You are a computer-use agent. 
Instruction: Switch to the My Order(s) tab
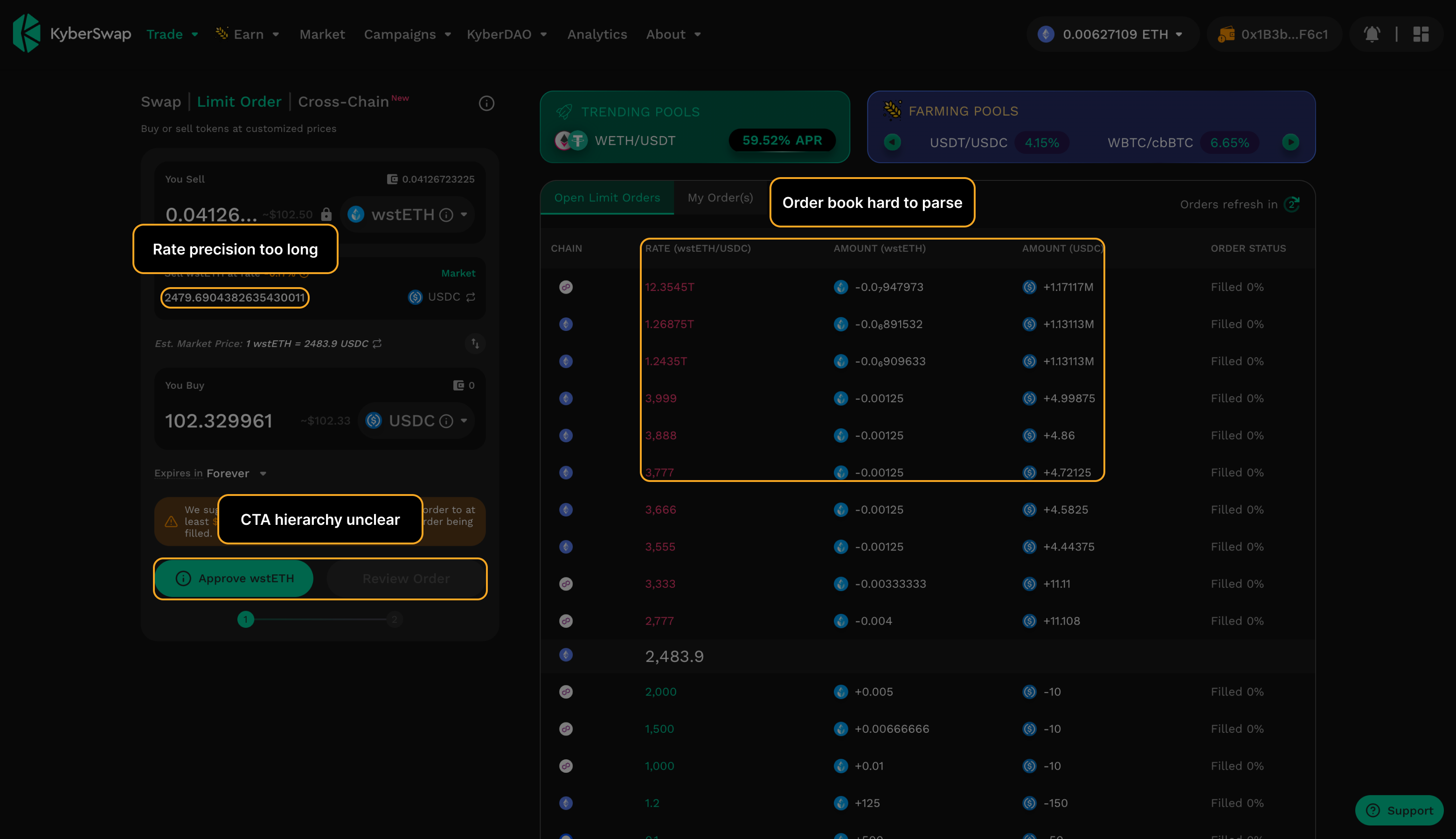pyautogui.click(x=720, y=198)
